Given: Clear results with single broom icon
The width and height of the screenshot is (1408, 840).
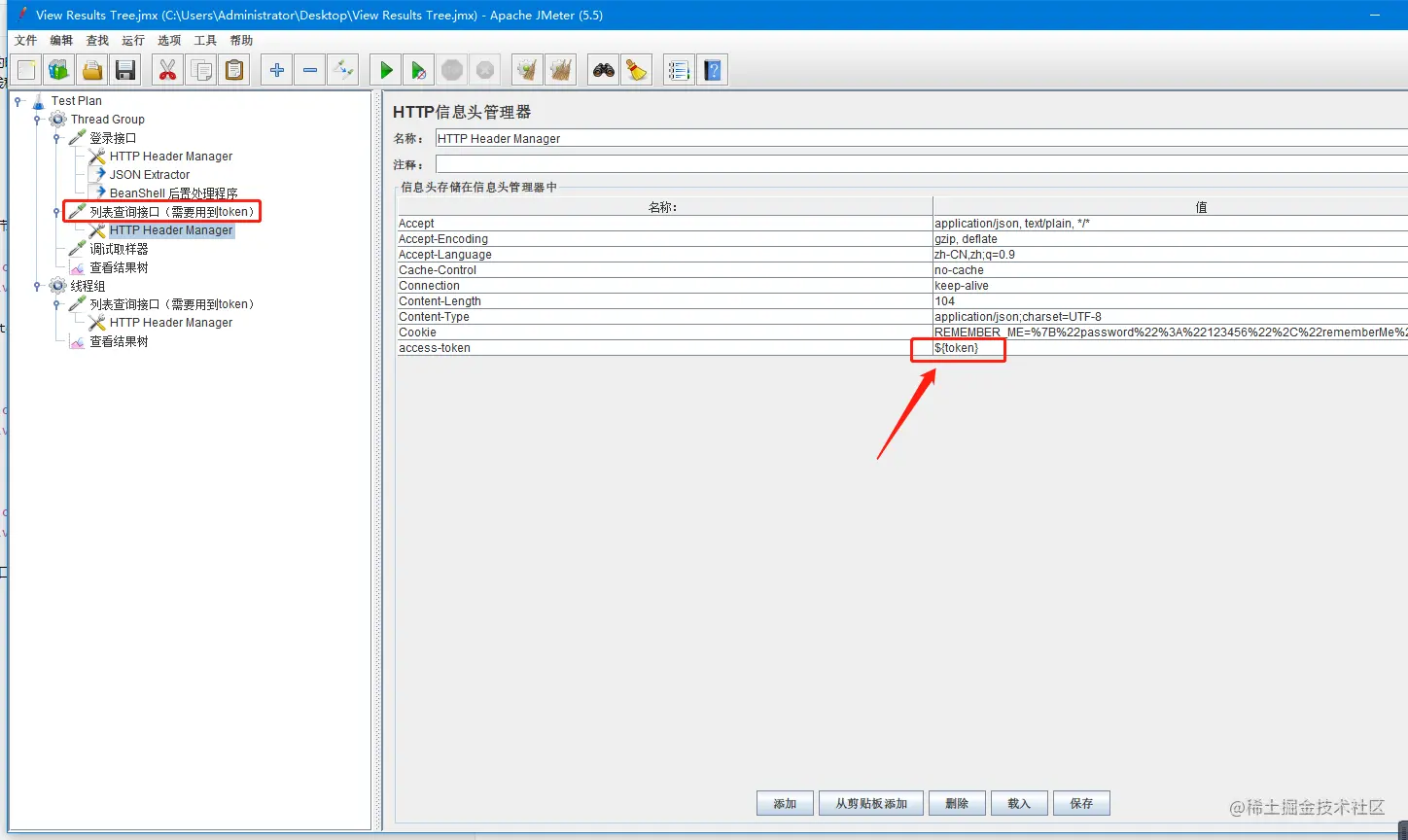Looking at the screenshot, I should (x=528, y=70).
